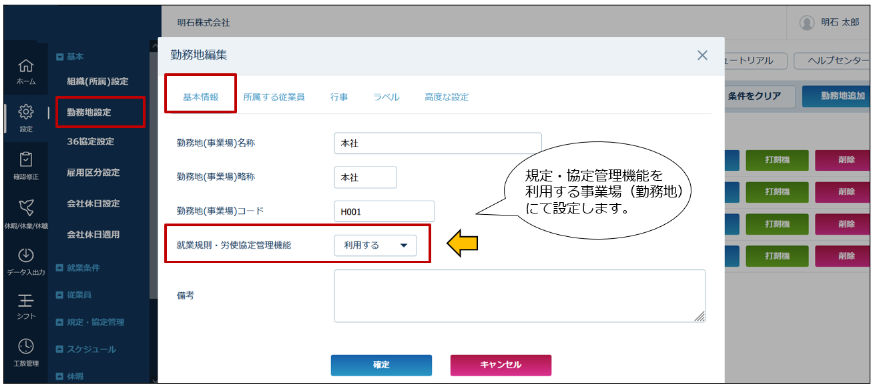Click the 勤務地(事業場)名称 input field

pos(438,143)
